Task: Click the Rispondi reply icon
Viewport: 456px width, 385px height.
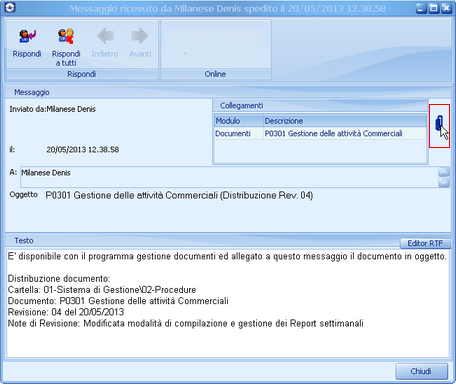Action: pyautogui.click(x=27, y=36)
